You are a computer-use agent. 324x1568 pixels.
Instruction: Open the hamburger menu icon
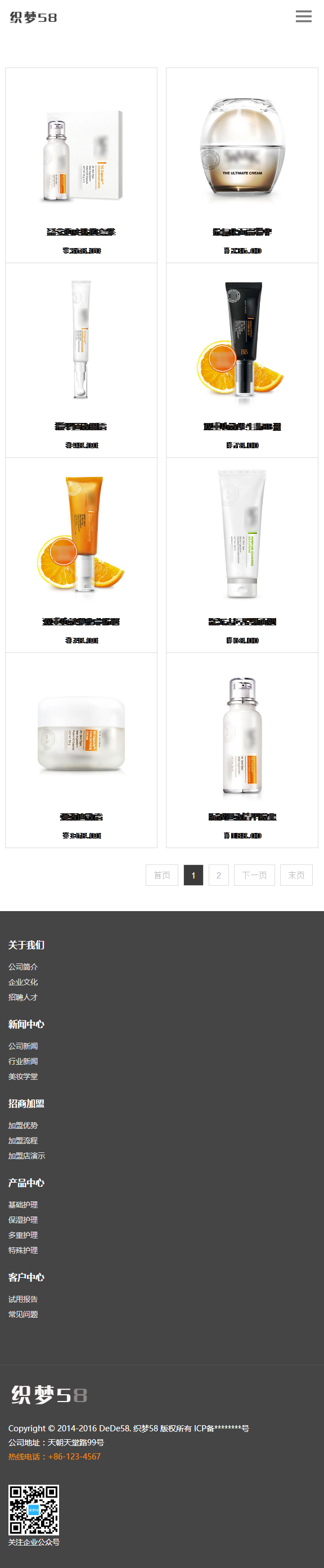tap(303, 16)
